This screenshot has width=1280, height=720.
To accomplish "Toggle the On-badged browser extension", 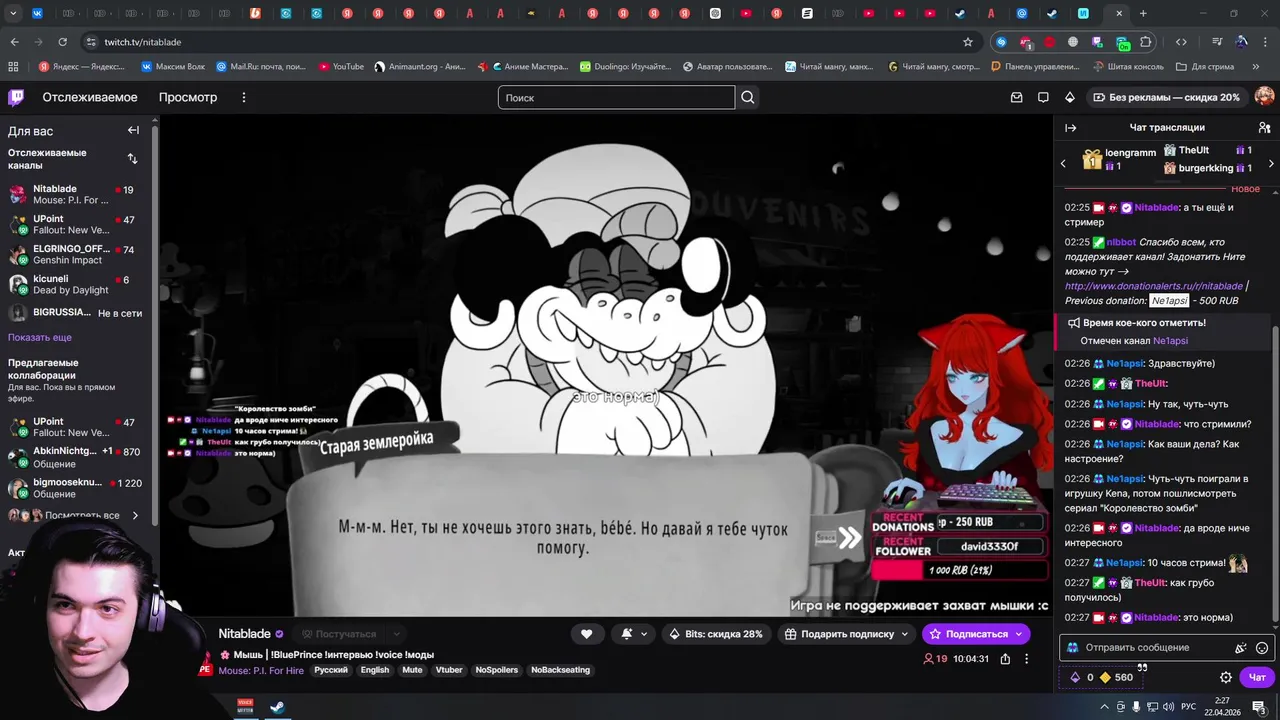I will (x=1123, y=43).
